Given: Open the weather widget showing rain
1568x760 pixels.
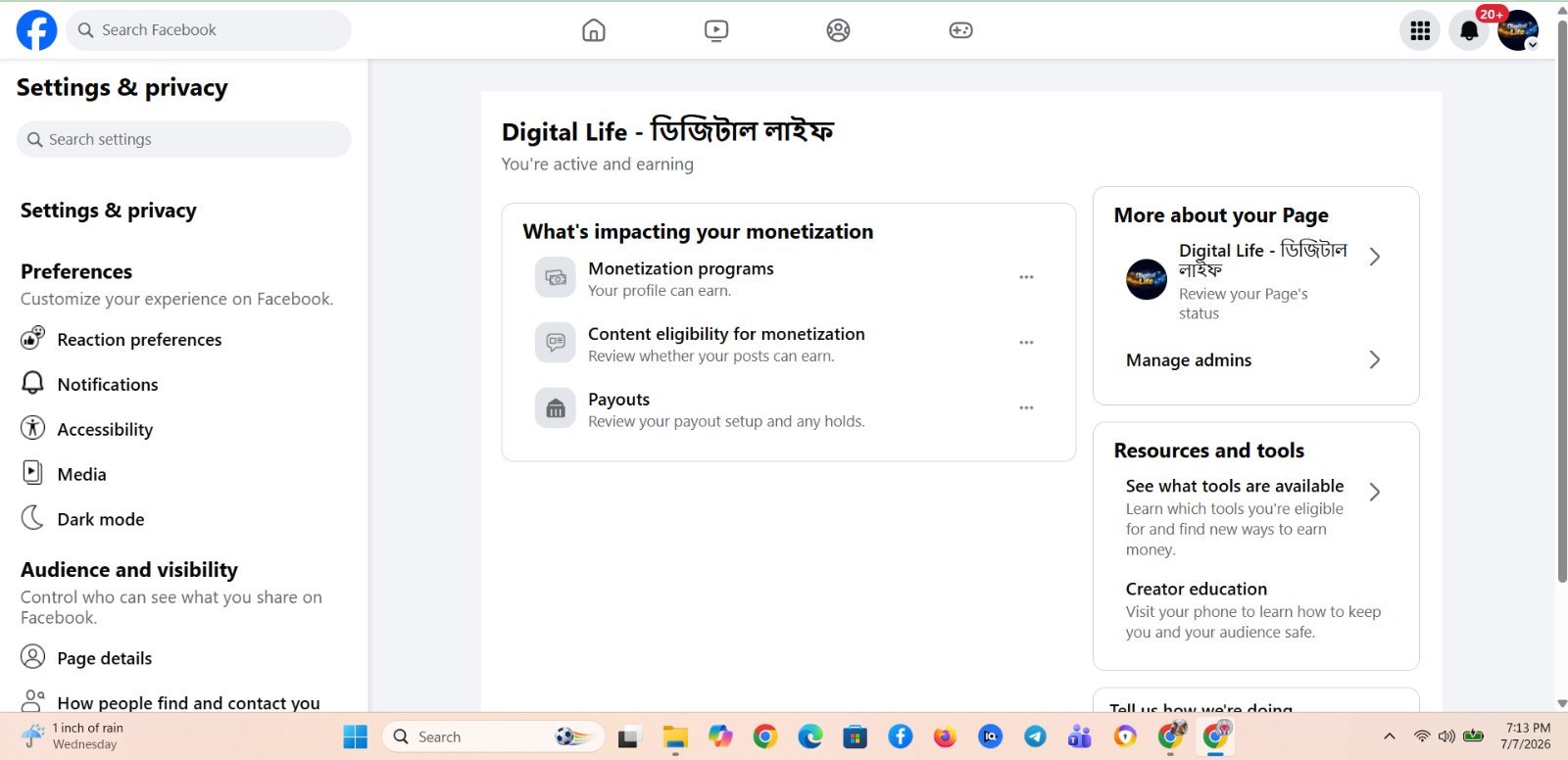Looking at the screenshot, I should pyautogui.click(x=73, y=736).
